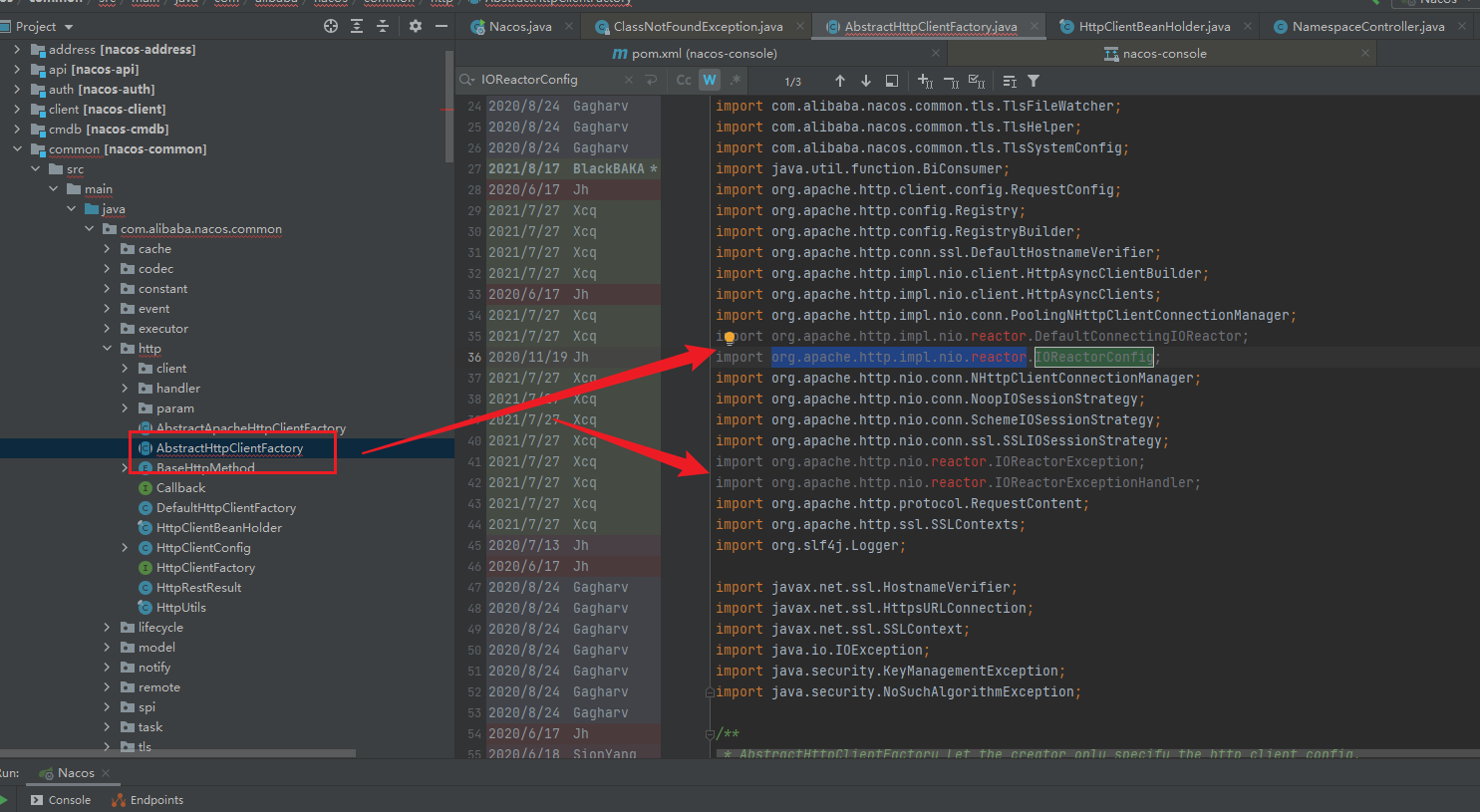Click horizontal scrollbar of Project panel
1480x812 pixels.
pyautogui.click(x=177, y=753)
